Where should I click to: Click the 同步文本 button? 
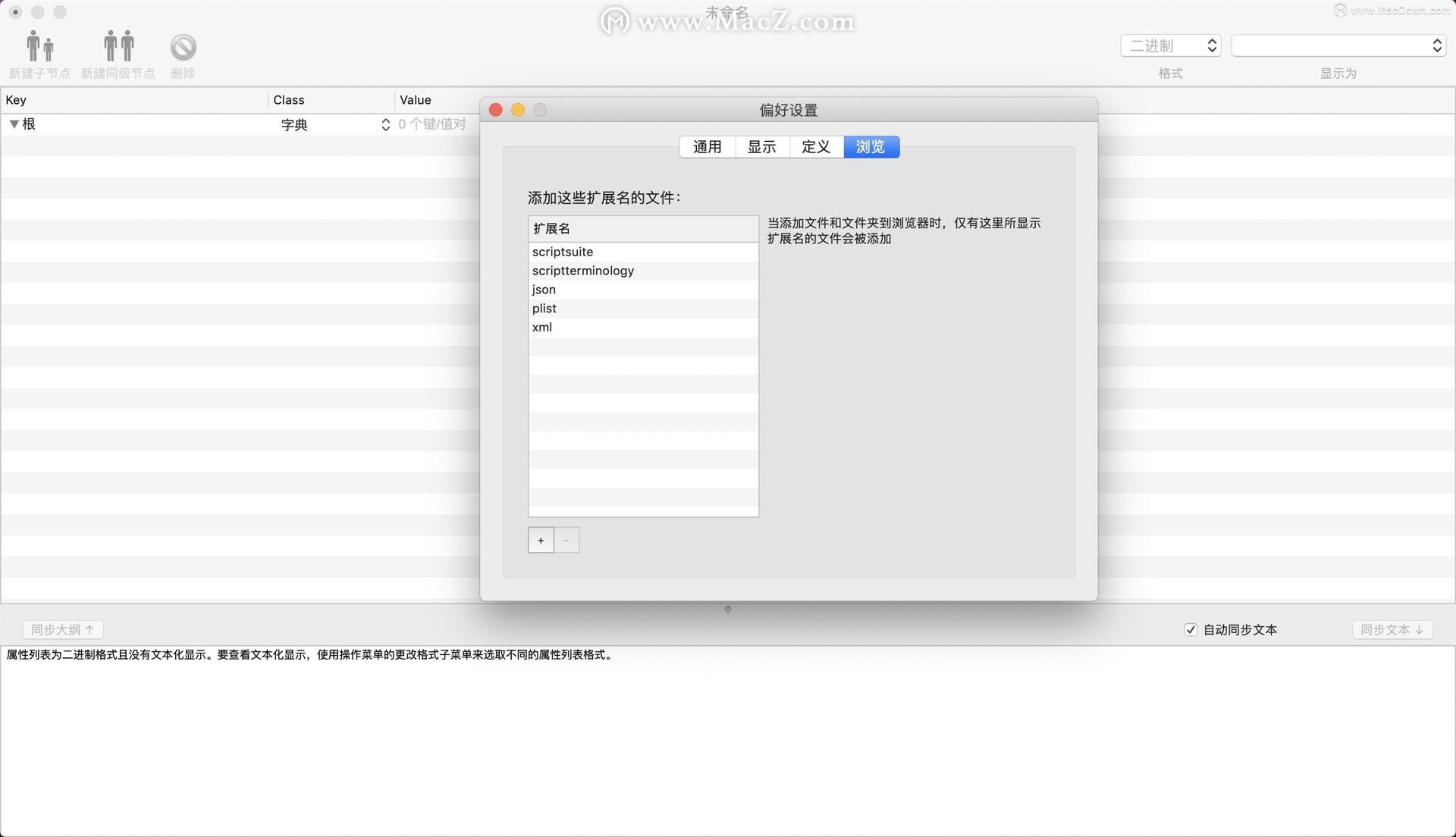point(1392,629)
